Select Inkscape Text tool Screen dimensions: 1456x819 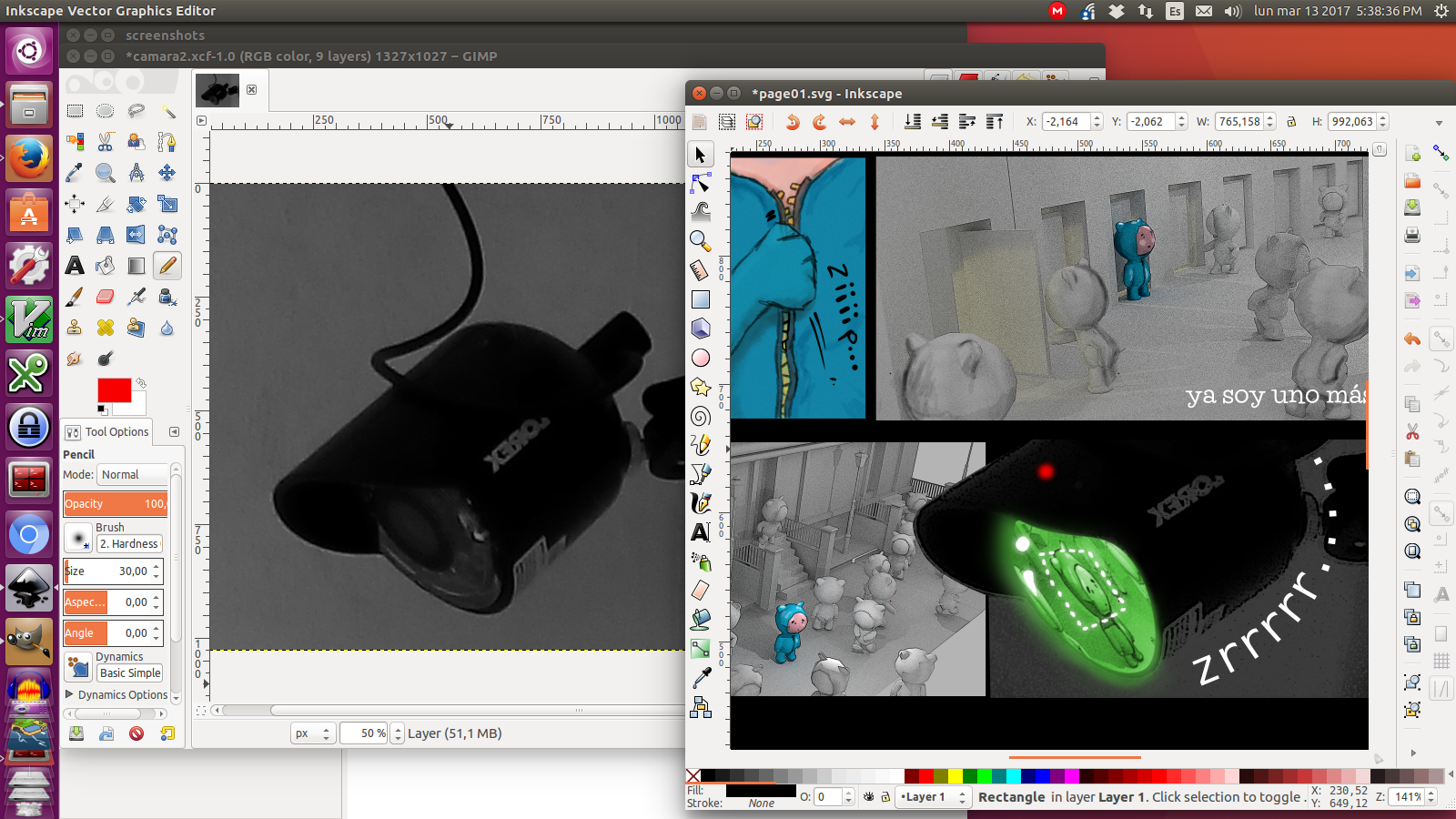[x=701, y=532]
